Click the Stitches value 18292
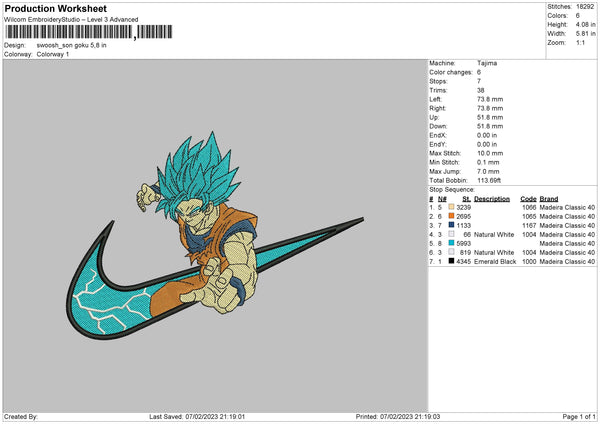 [585, 7]
